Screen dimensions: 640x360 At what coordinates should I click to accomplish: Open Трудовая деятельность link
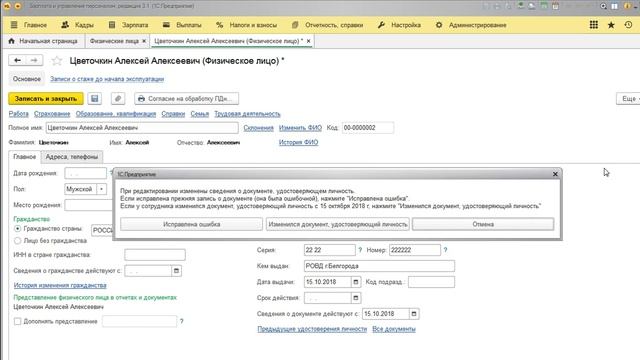247,114
